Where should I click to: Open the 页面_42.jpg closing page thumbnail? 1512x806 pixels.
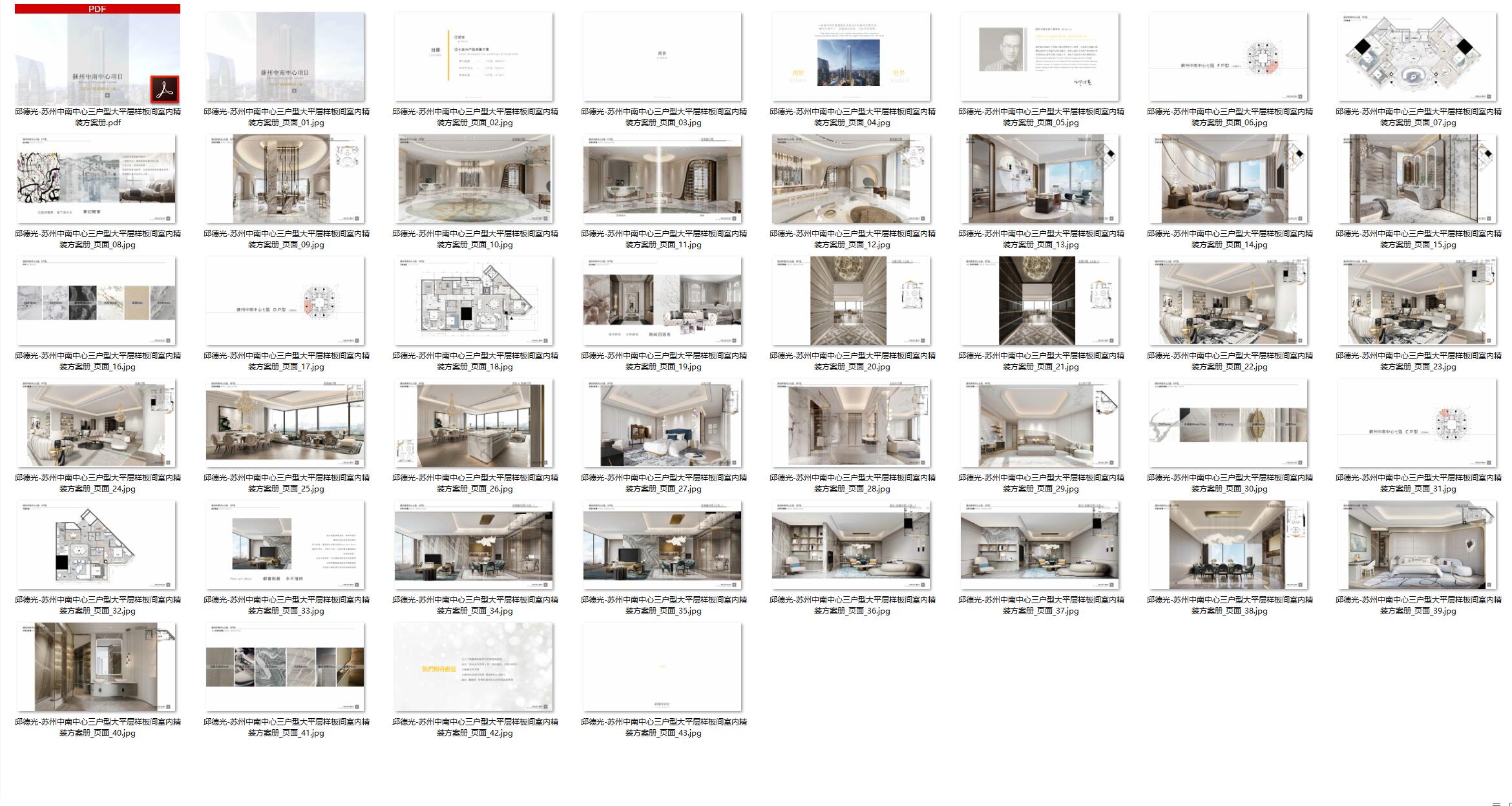[474, 667]
